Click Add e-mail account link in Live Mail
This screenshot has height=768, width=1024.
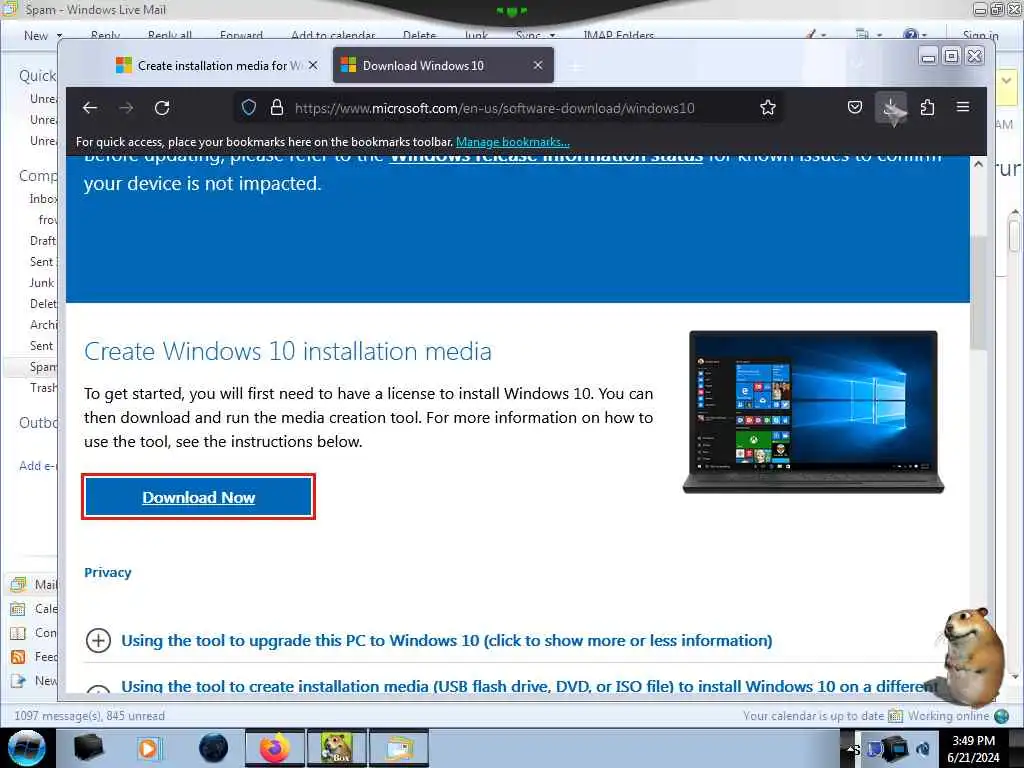(38, 466)
